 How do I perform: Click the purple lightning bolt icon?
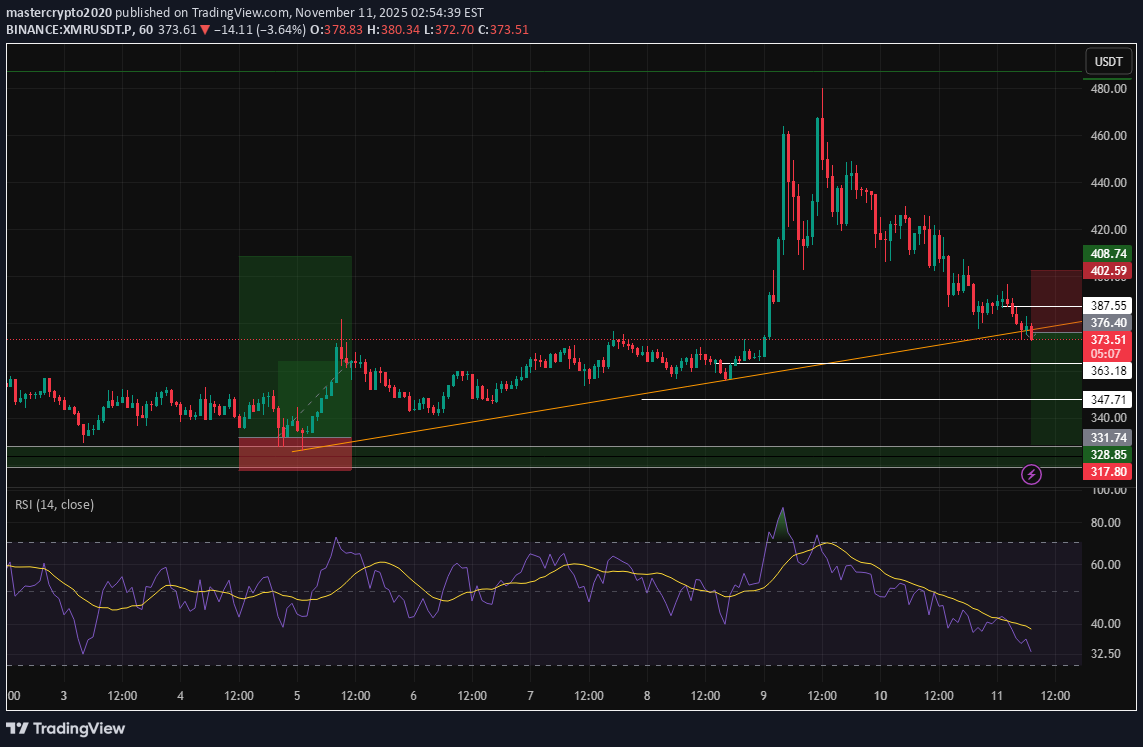[x=1032, y=474]
